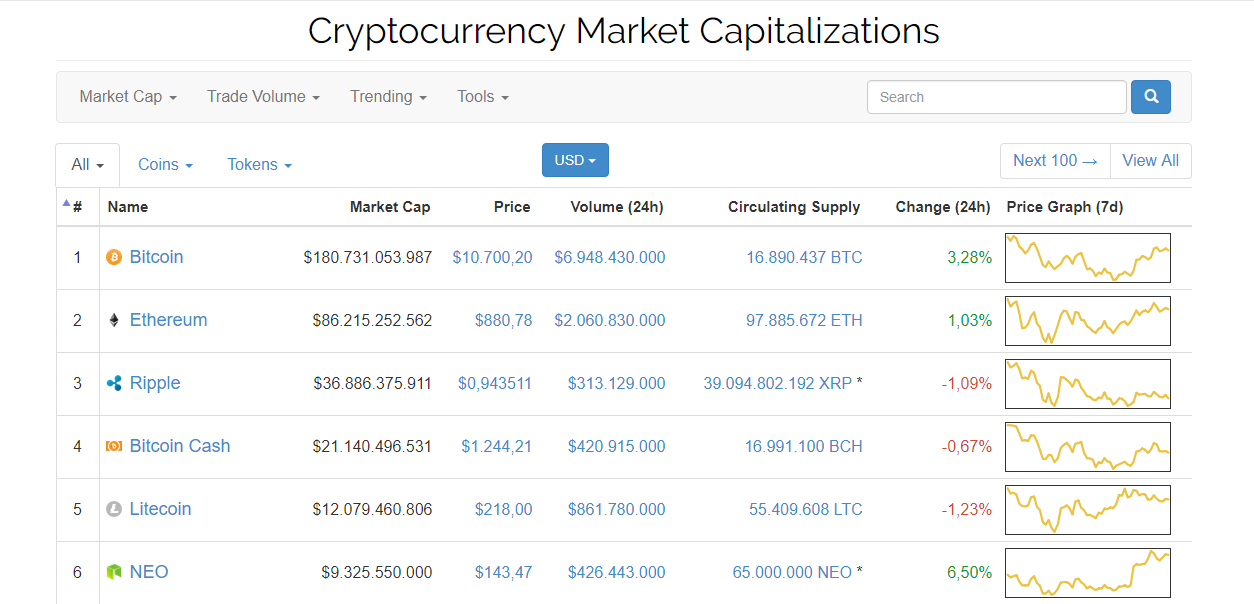
Task: Open the NEO coin link
Action: (149, 572)
